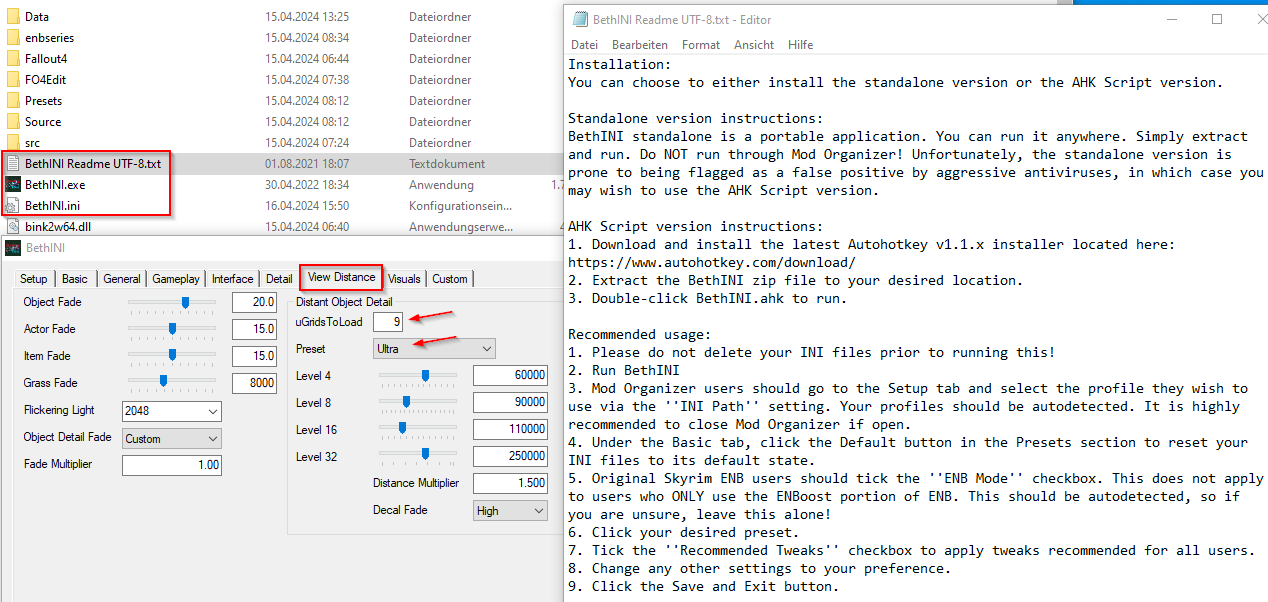Maximize the Editor window
Screen dimensions: 1268x602
pos(1217,19)
